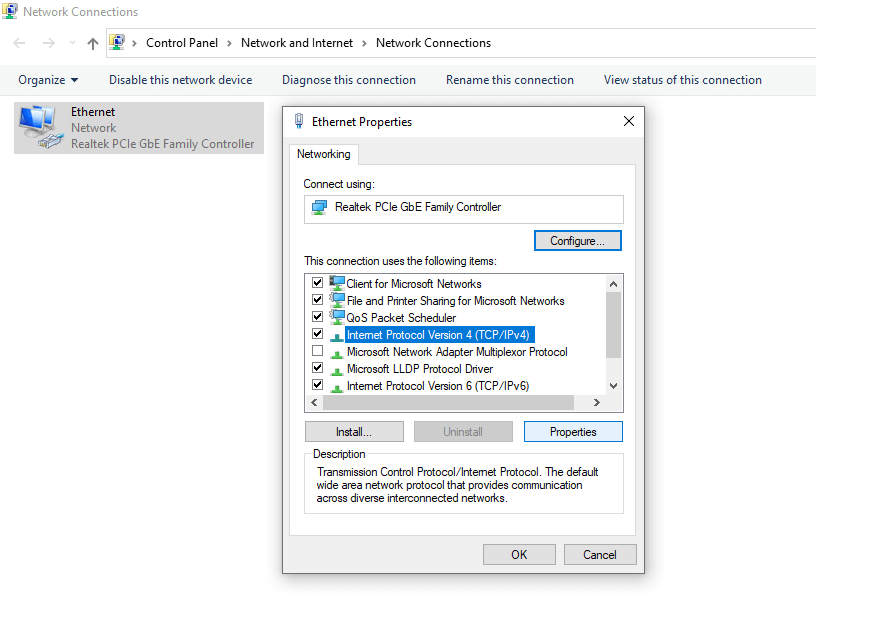
Task: Open the Organize menu
Action: pyautogui.click(x=48, y=80)
